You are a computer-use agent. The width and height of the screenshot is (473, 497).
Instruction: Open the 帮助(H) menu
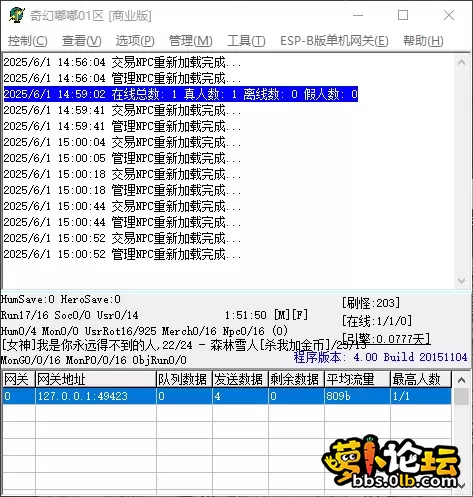coord(423,41)
